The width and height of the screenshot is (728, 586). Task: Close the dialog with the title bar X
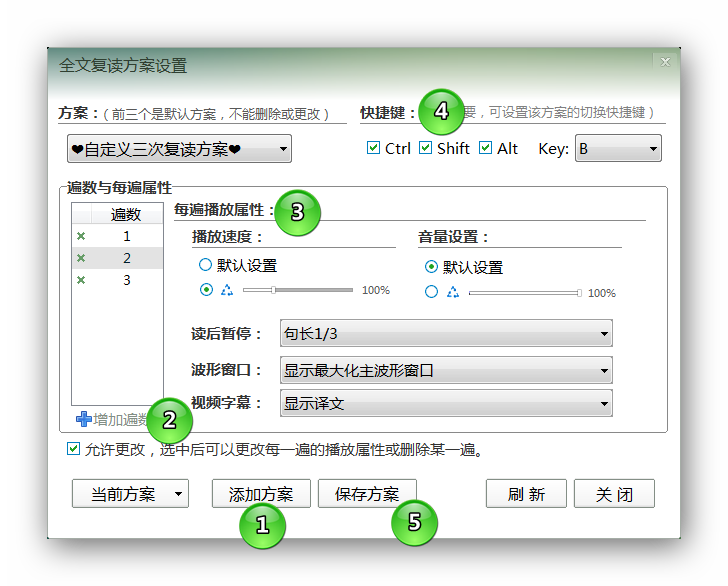(665, 62)
